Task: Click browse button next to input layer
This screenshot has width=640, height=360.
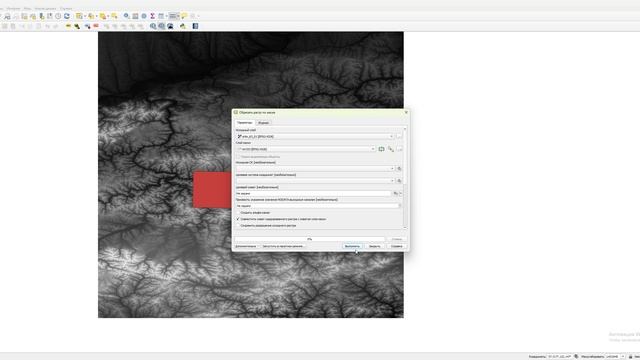Action: [x=399, y=136]
